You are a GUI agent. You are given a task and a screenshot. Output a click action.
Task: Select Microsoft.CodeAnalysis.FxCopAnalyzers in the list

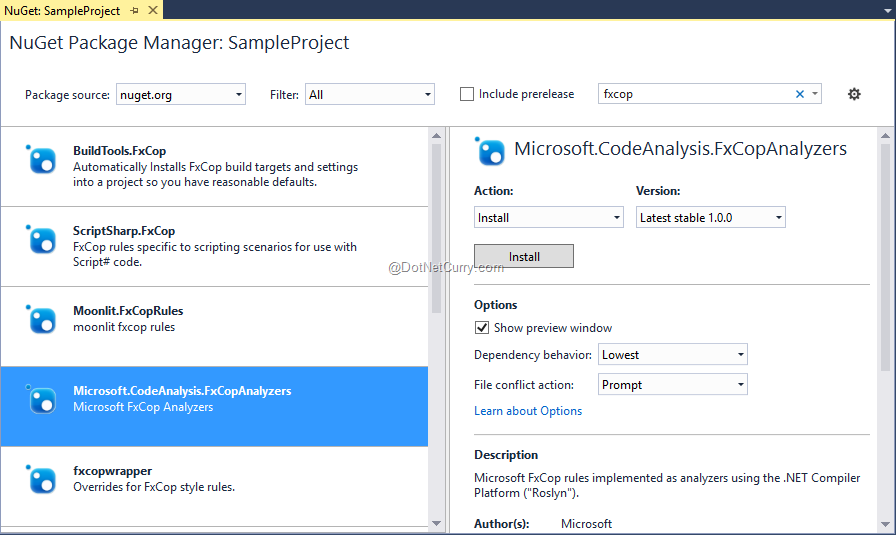click(214, 406)
